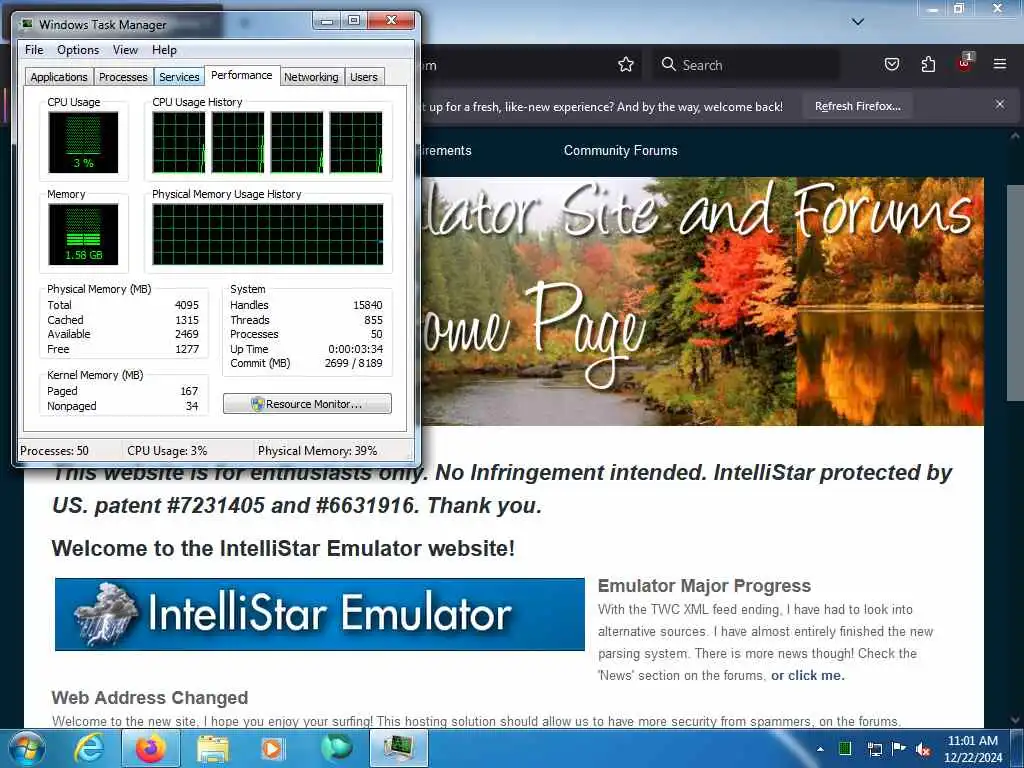Open the View menu in Task Manager

pos(125,50)
